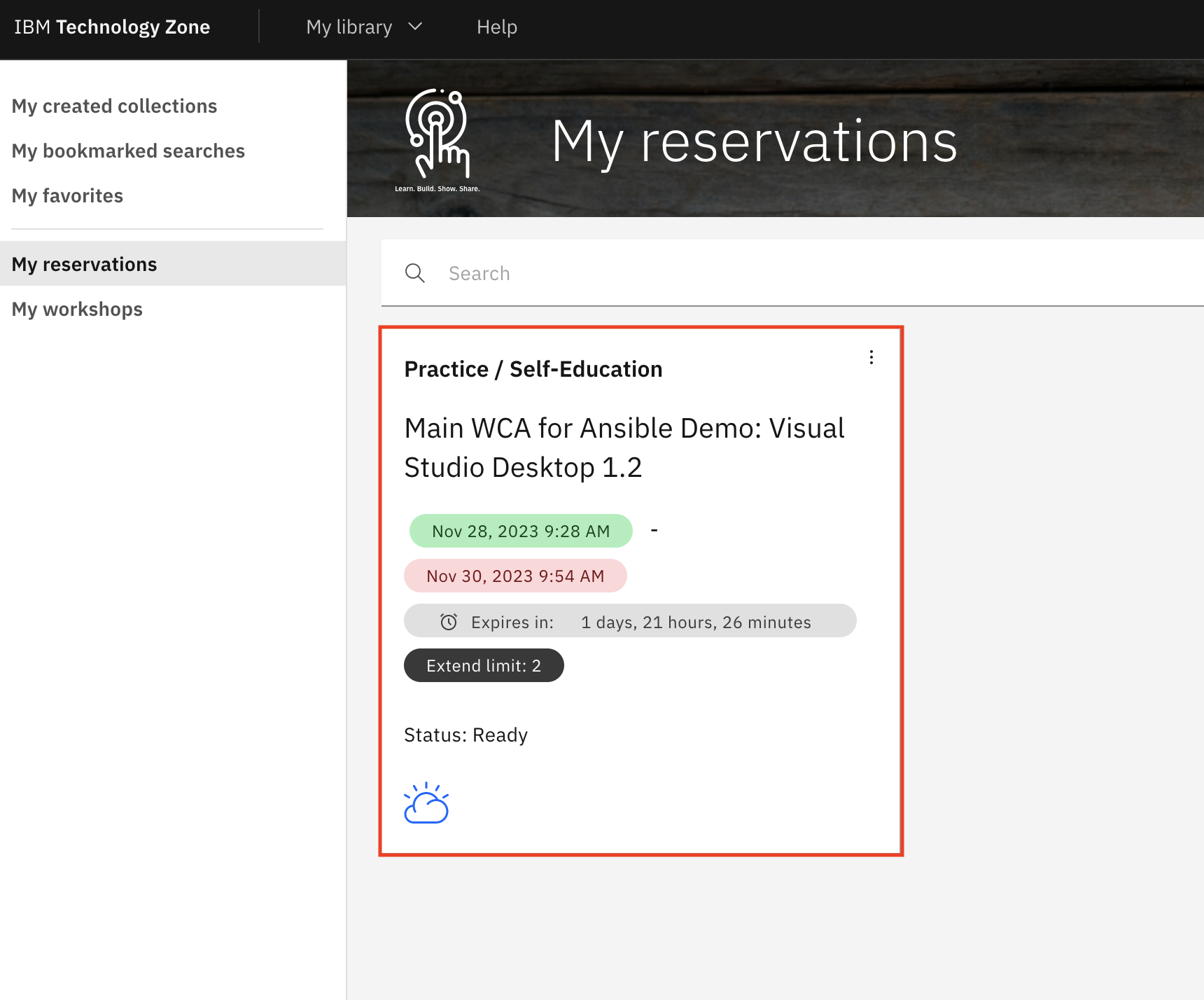The height and width of the screenshot is (1000, 1204).
Task: Expand the My library dropdown chevron
Action: tap(415, 27)
